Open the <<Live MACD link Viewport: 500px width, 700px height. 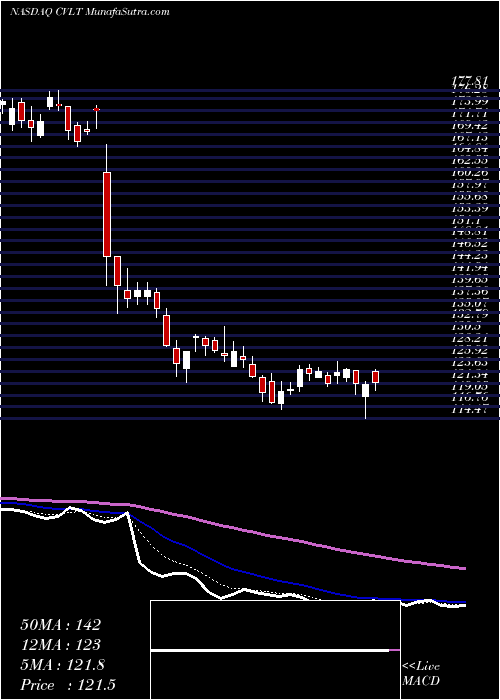pyautogui.click(x=421, y=674)
